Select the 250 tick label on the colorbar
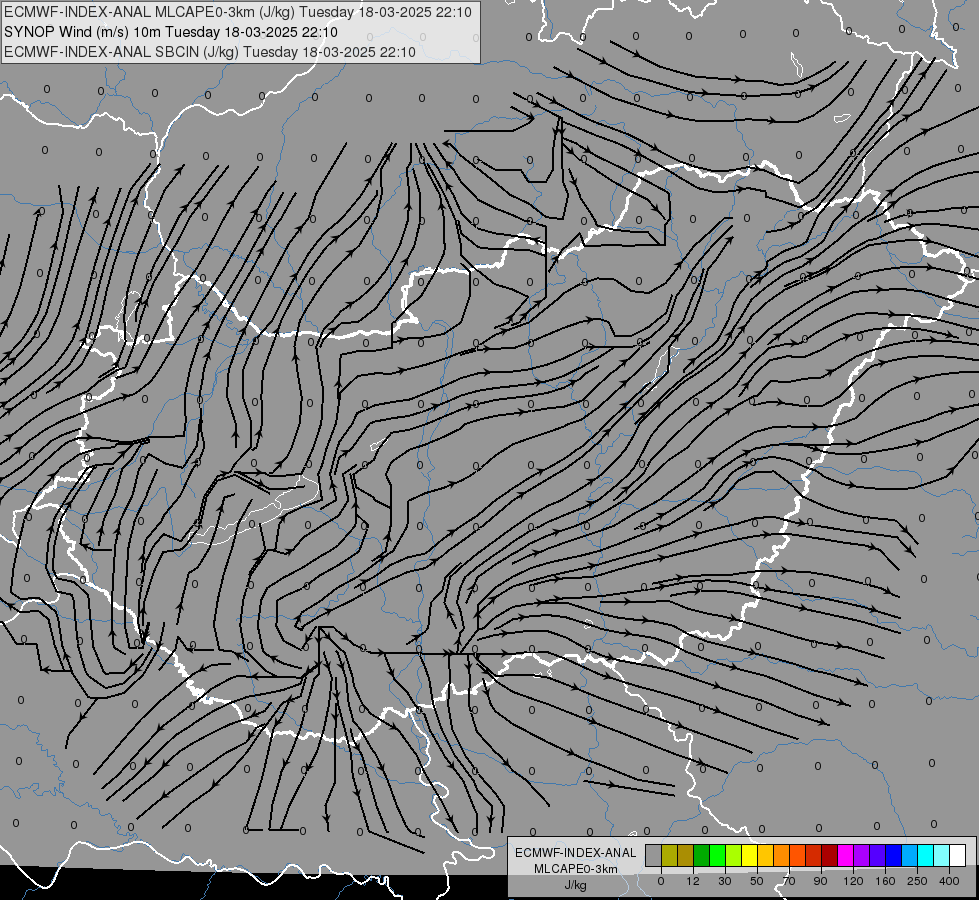Viewport: 979px width, 900px height. pos(917,881)
